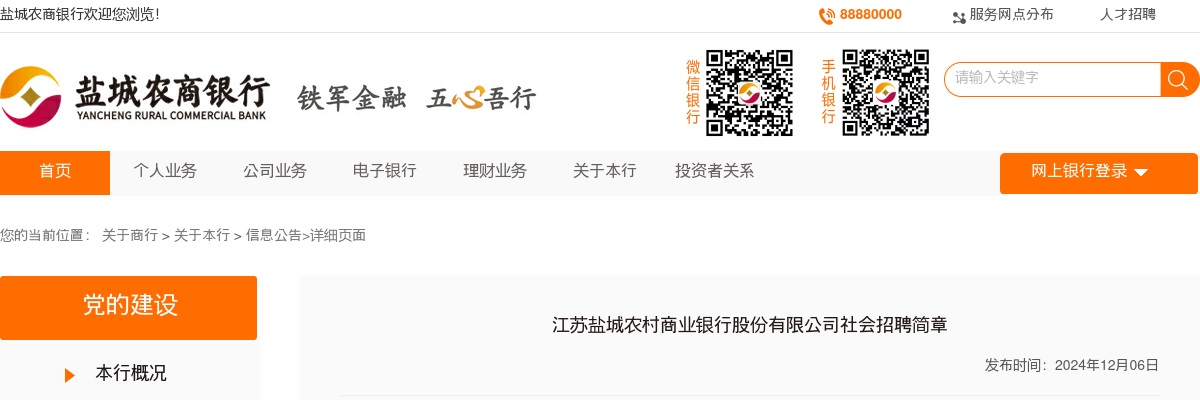Focus the keyword search input field
Image resolution: width=1200 pixels, height=400 pixels.
tap(1052, 80)
